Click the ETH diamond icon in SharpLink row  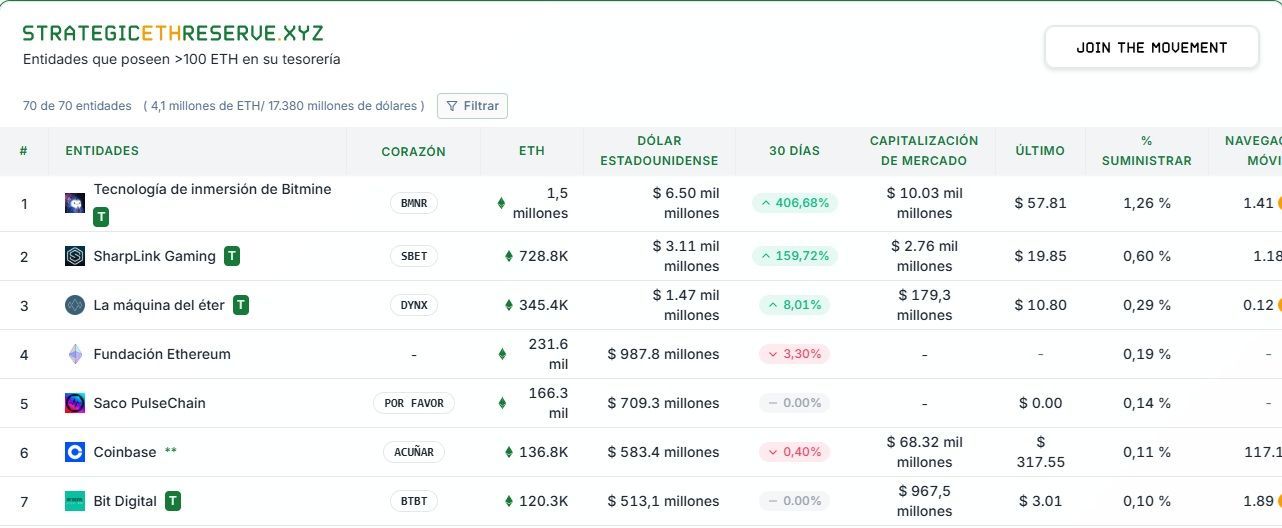pyautogui.click(x=509, y=256)
